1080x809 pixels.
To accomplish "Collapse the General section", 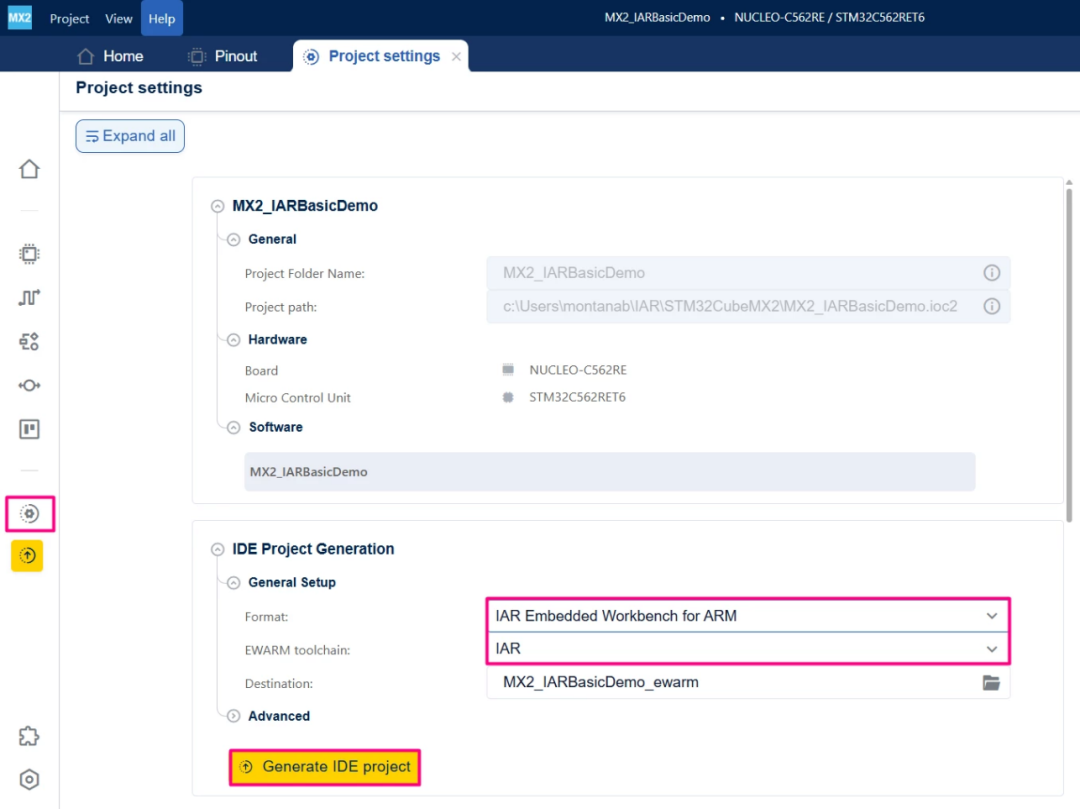I will click(x=233, y=240).
